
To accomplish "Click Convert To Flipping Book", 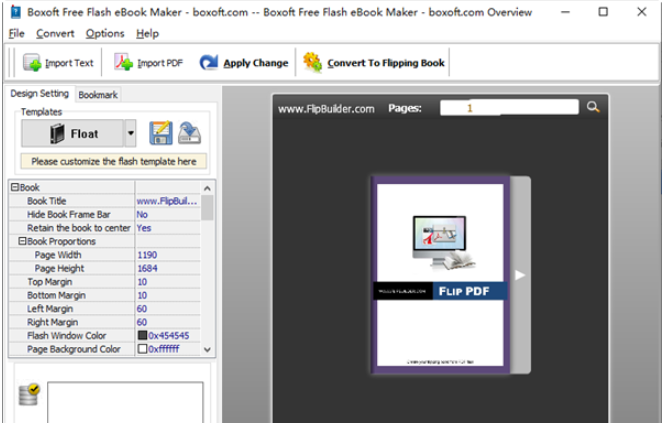I will (x=374, y=63).
